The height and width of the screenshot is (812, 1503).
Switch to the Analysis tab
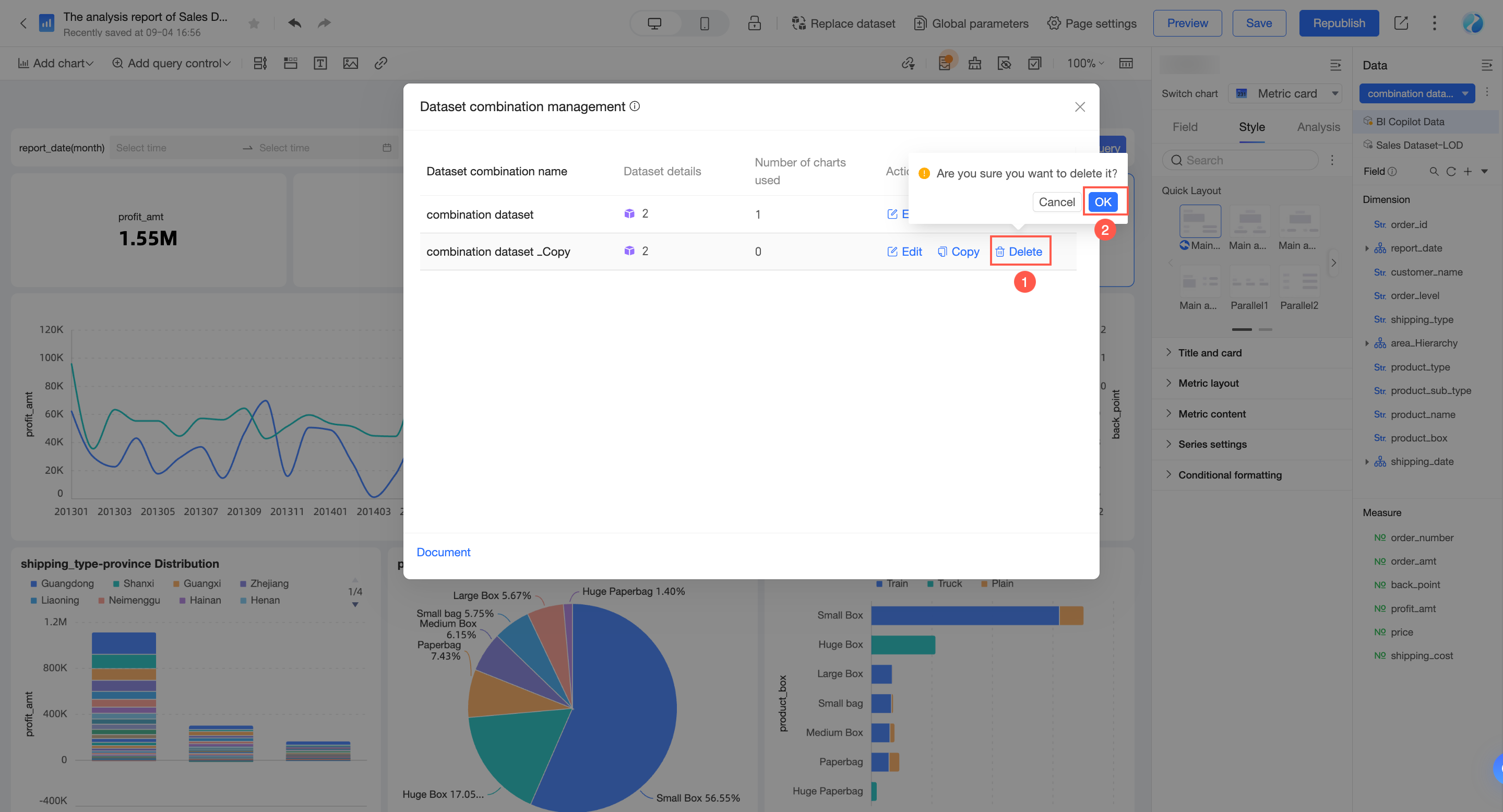click(x=1318, y=127)
